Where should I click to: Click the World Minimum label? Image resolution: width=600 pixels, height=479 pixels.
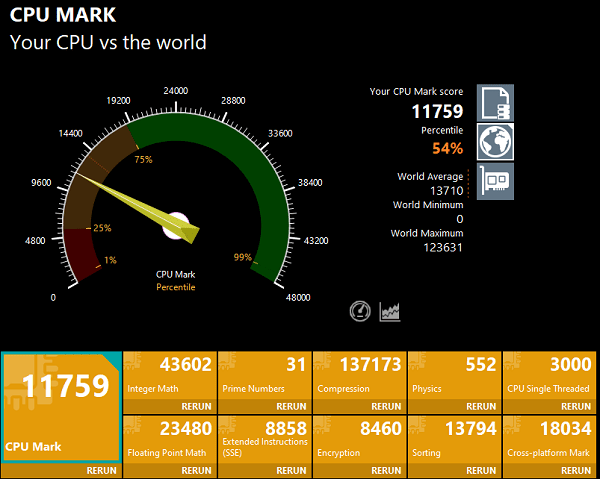(428, 205)
